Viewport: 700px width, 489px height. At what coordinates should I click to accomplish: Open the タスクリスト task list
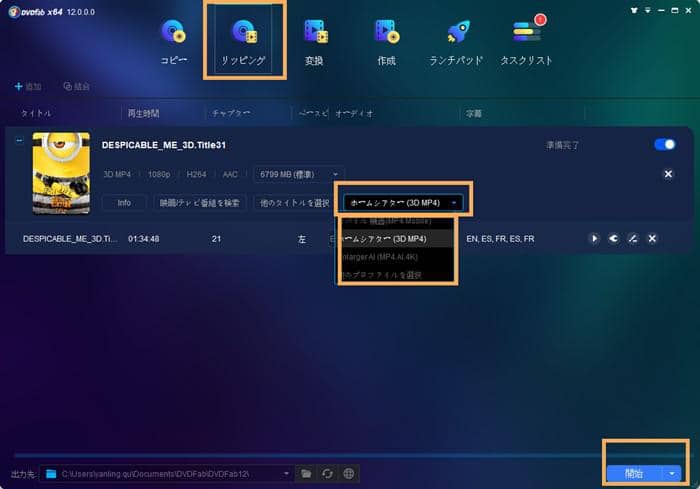click(x=526, y=43)
